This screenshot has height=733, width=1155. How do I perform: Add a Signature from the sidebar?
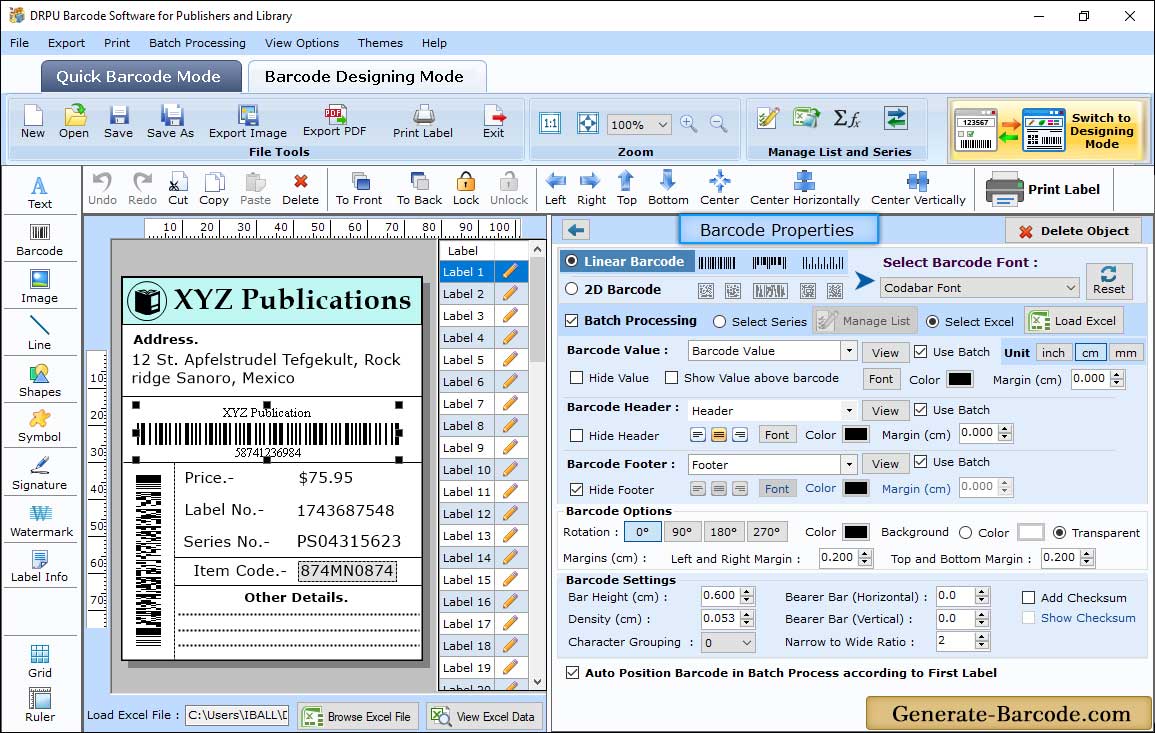point(40,474)
